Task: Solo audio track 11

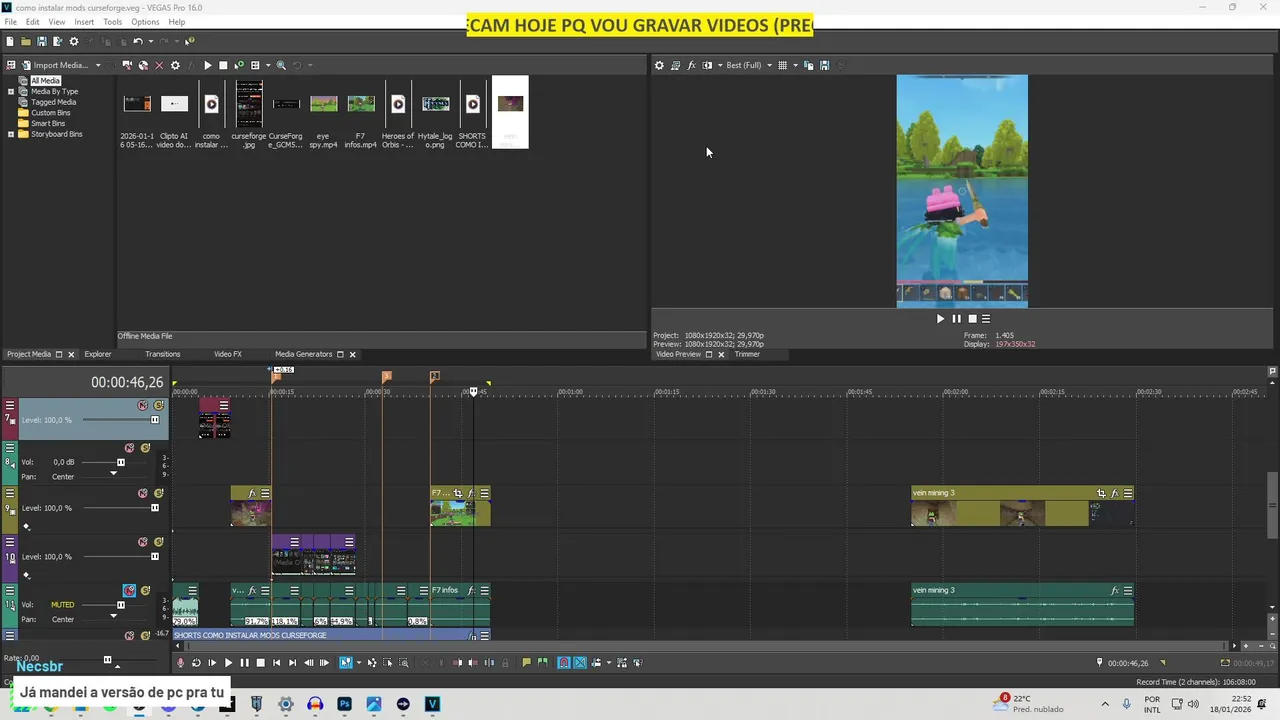Action: coord(145,591)
